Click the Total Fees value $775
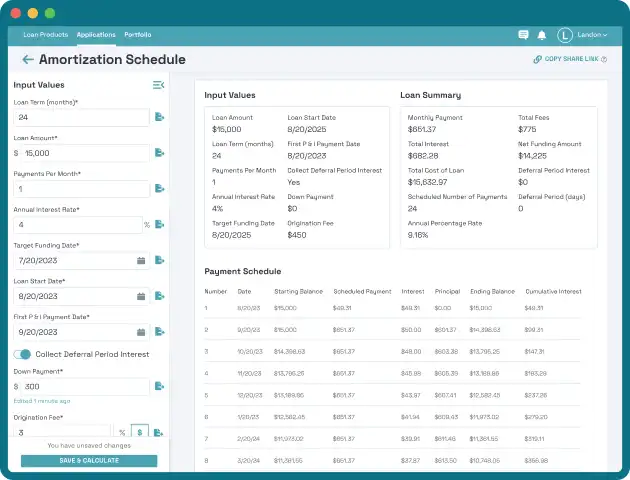The image size is (630, 480). pyautogui.click(x=527, y=129)
